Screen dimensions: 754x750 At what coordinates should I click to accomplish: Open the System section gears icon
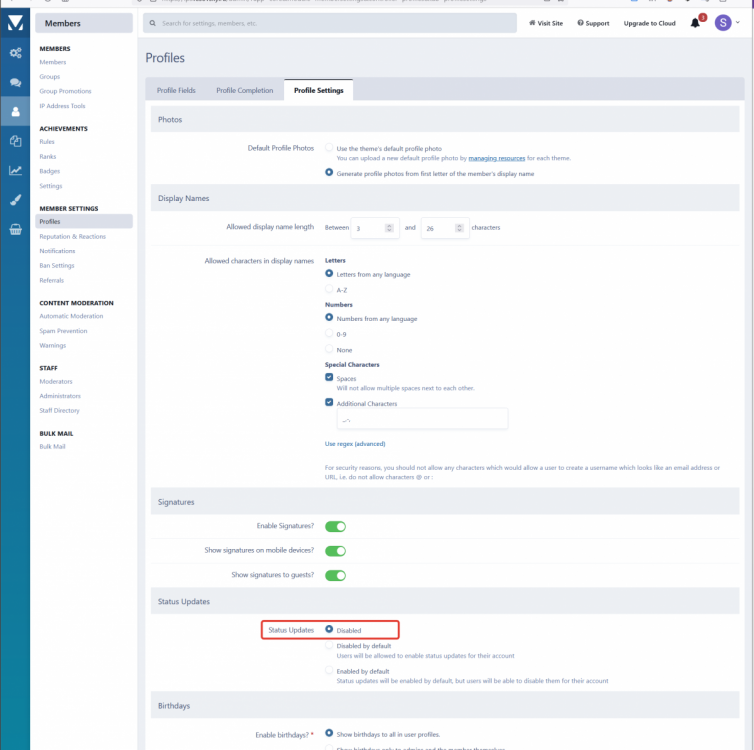coord(15,53)
